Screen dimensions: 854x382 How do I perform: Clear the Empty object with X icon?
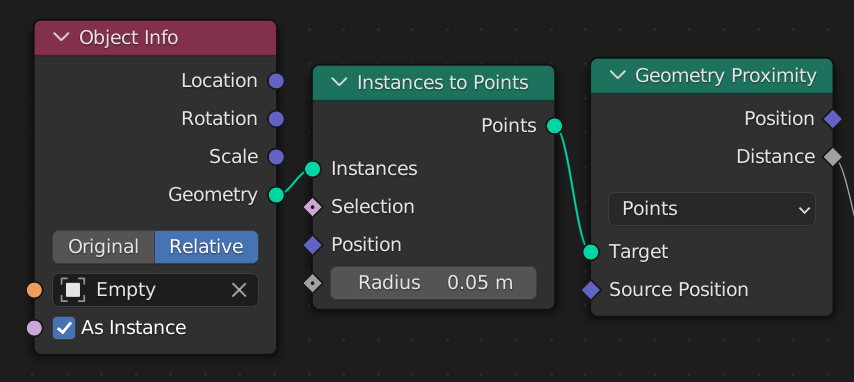click(x=239, y=290)
